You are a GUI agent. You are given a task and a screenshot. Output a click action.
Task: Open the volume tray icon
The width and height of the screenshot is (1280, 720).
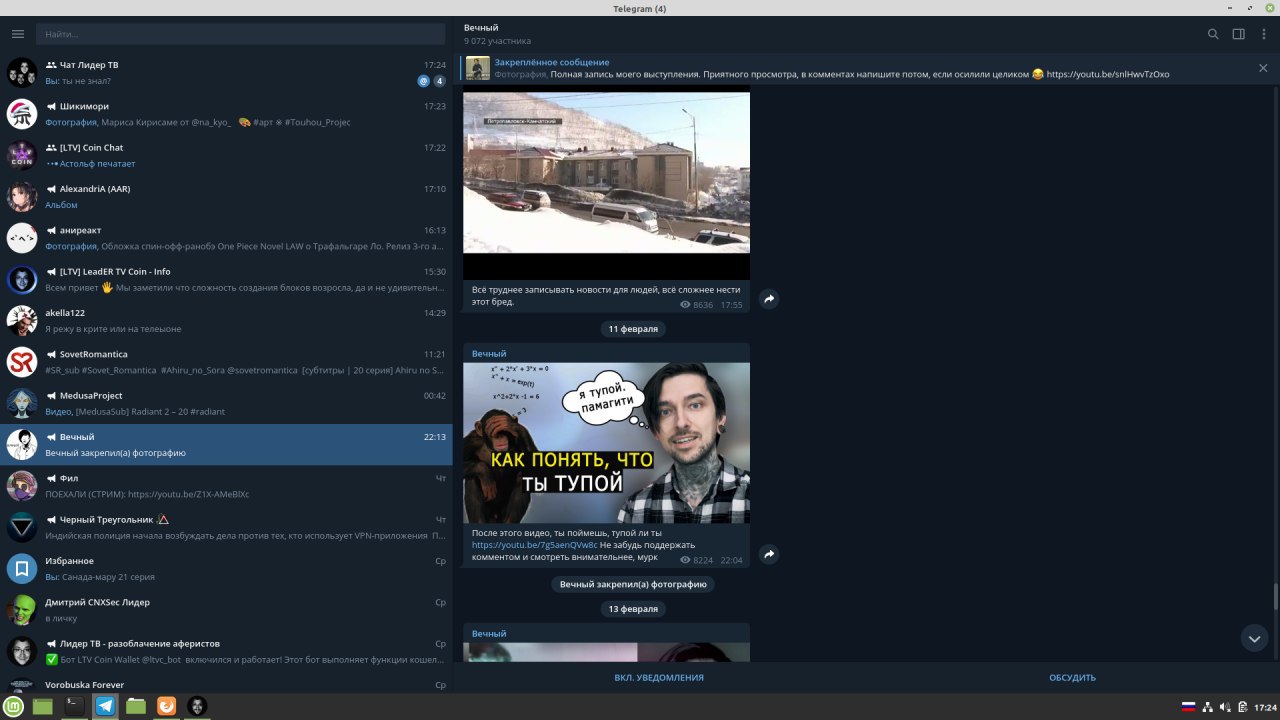pos(1225,707)
